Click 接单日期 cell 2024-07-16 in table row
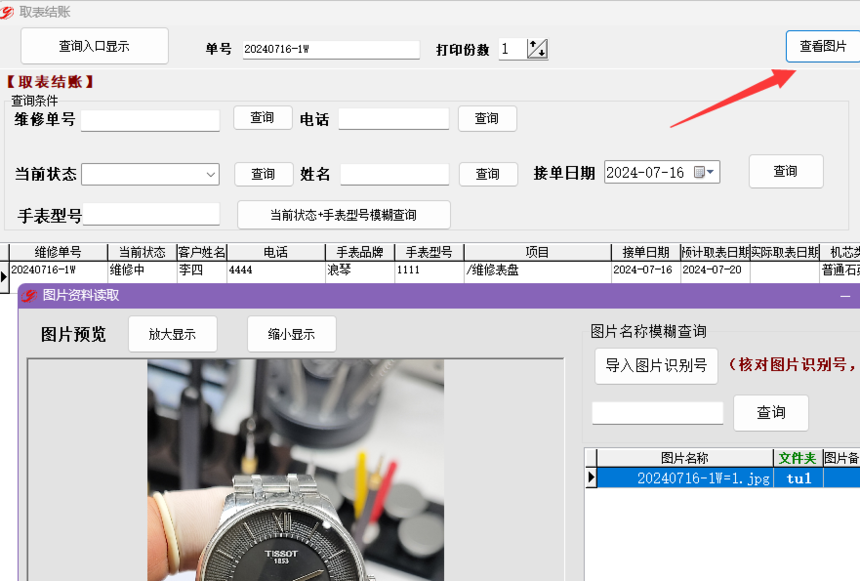 tap(646, 270)
